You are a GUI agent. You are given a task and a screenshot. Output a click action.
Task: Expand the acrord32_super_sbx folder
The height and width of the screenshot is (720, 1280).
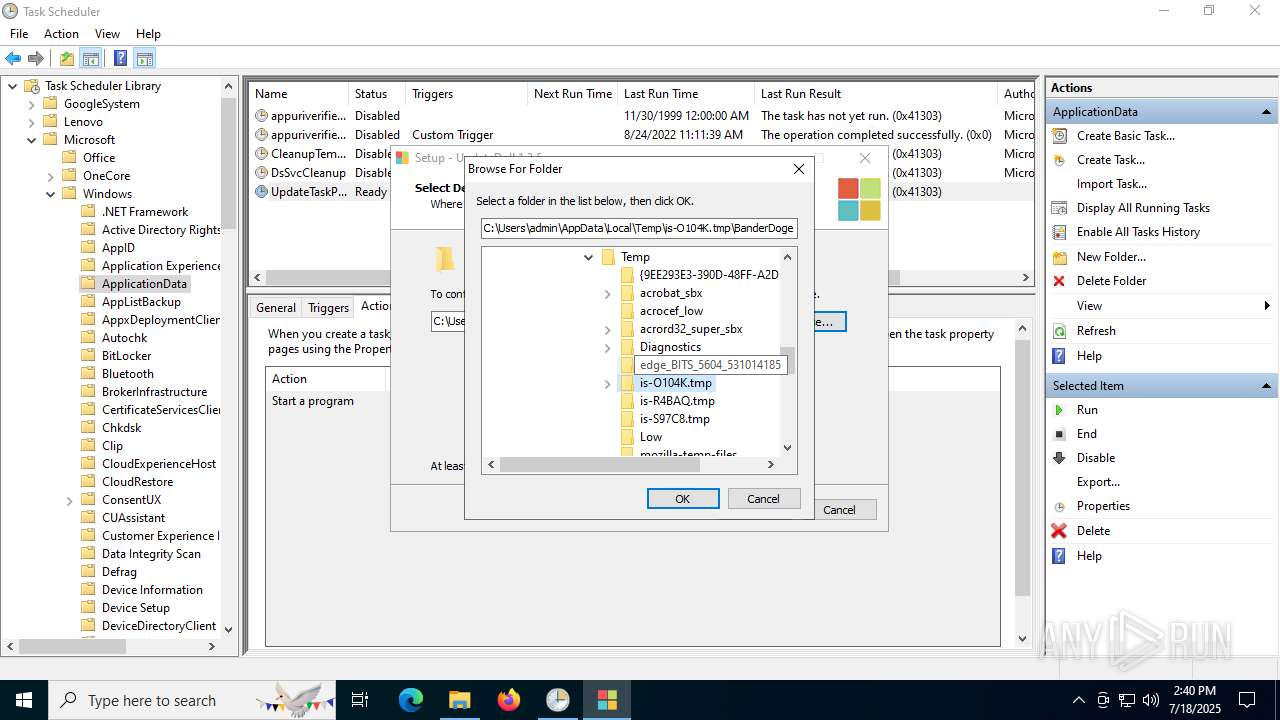click(x=607, y=330)
